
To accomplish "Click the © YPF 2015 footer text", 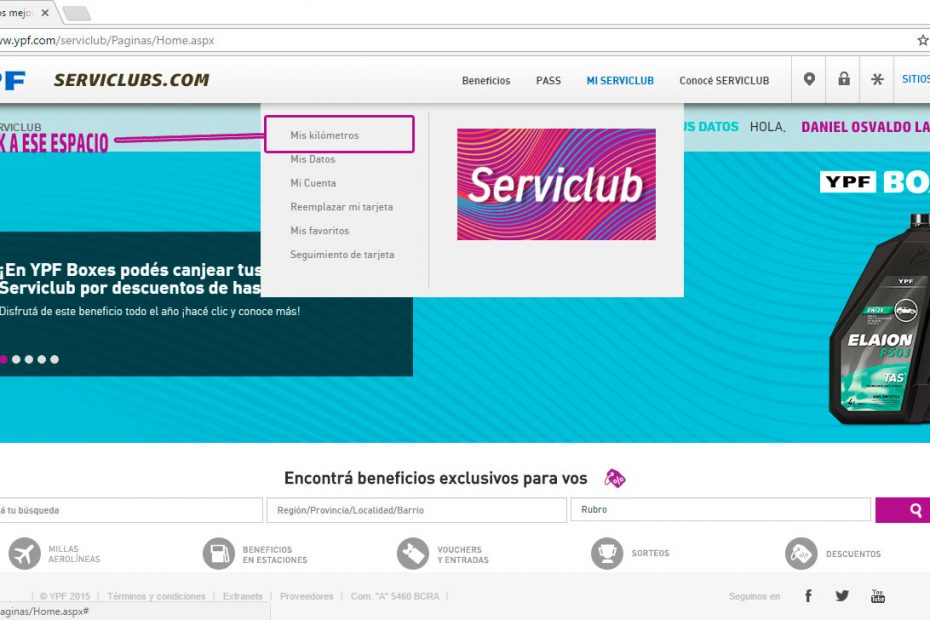I will (65, 596).
